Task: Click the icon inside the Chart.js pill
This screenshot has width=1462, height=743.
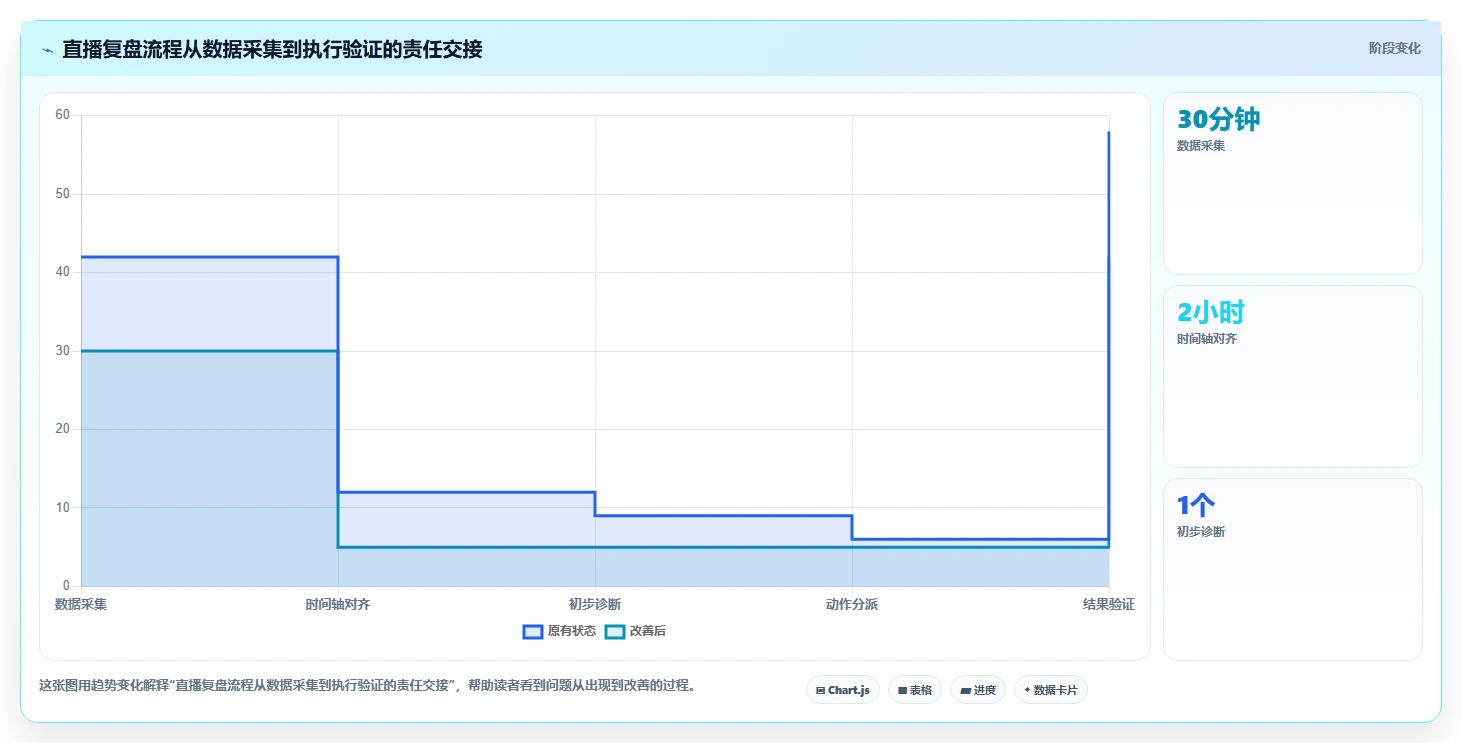Action: tap(821, 690)
